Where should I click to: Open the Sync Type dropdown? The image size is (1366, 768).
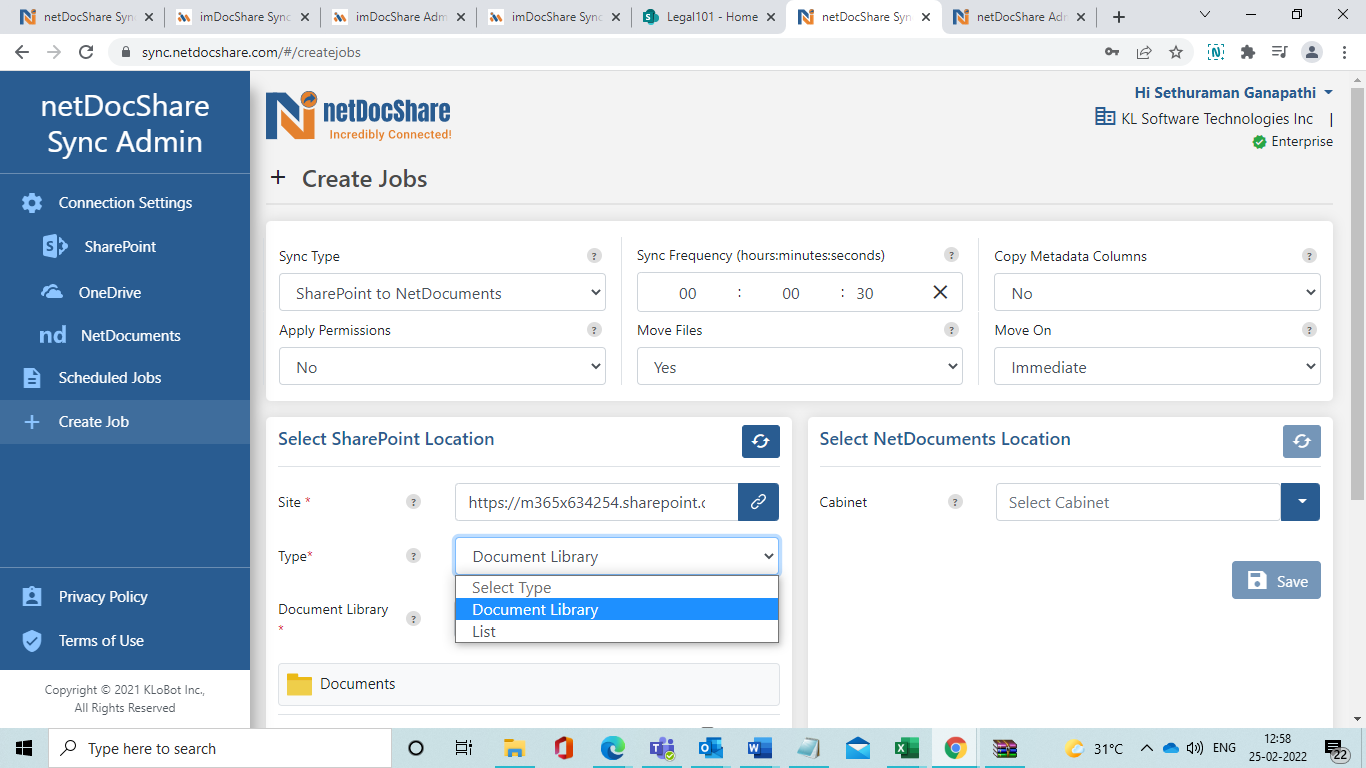[442, 293]
